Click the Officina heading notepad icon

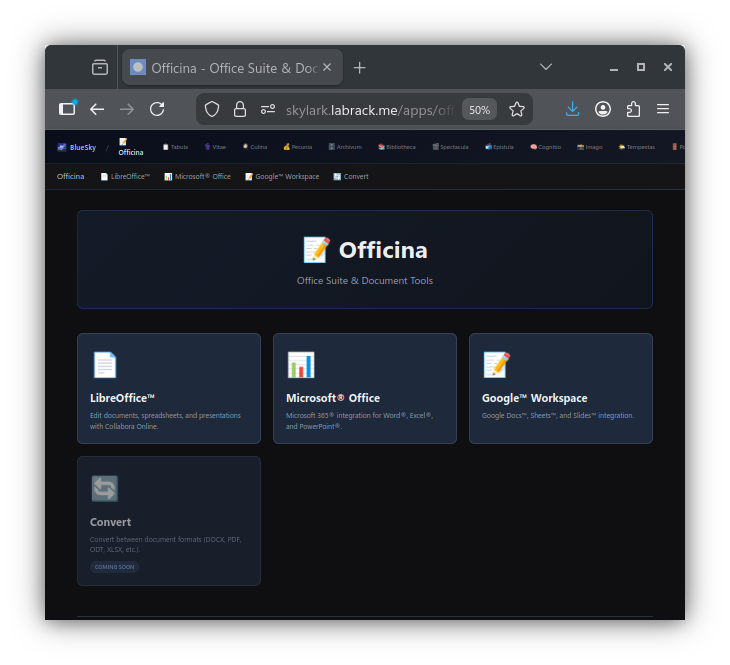[317, 250]
